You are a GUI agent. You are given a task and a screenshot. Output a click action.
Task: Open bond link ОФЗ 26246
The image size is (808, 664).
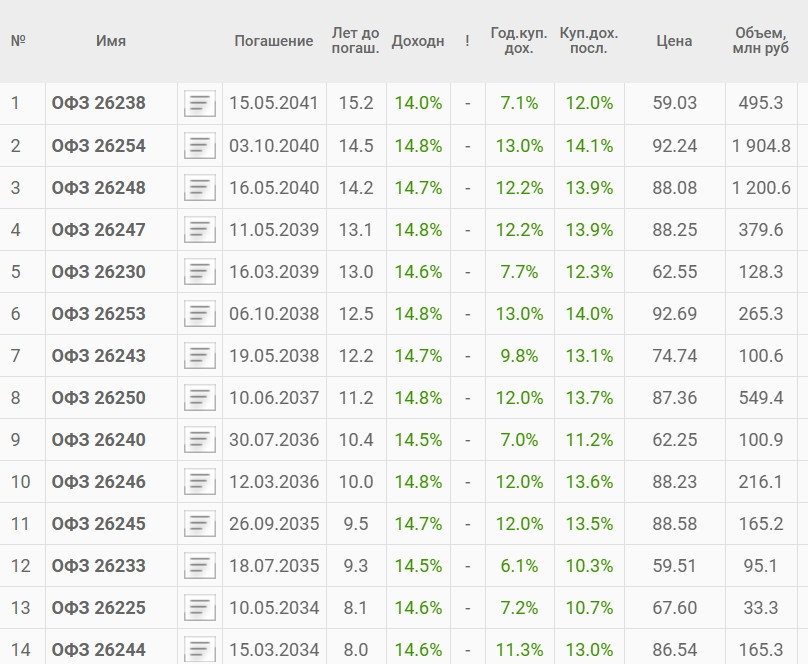98,482
